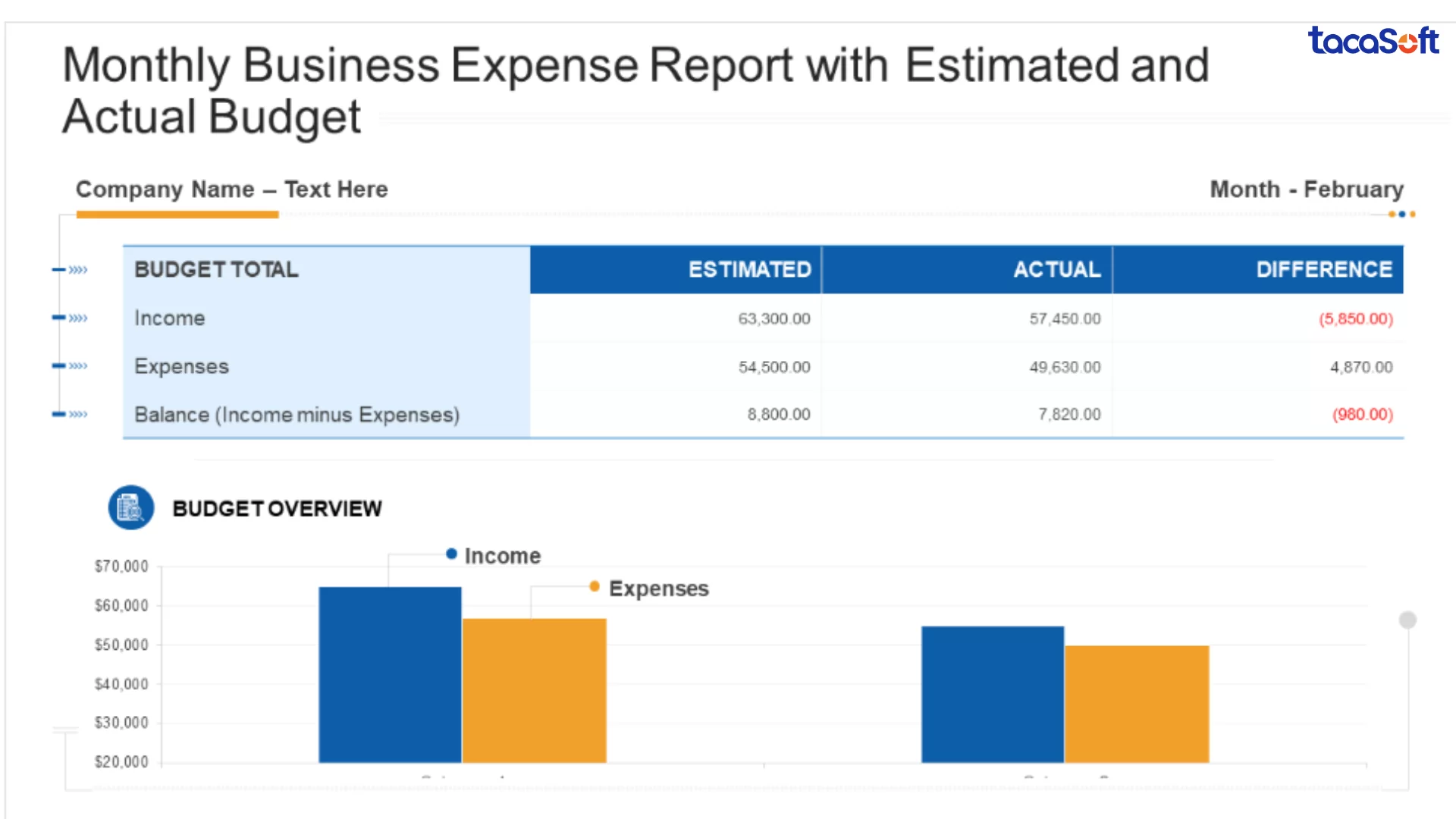Click the tacaSoft logo
Viewport: 1456px width, 819px height.
tap(1373, 41)
